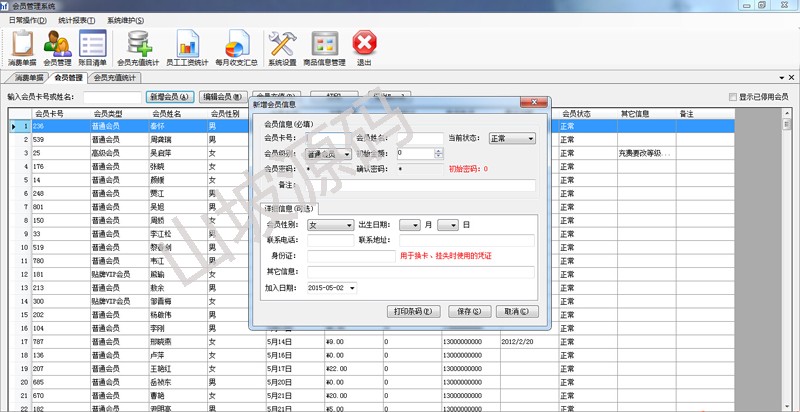Adjust 初始金额 spinner arrows
The height and width of the screenshot is (412, 800).
(439, 153)
